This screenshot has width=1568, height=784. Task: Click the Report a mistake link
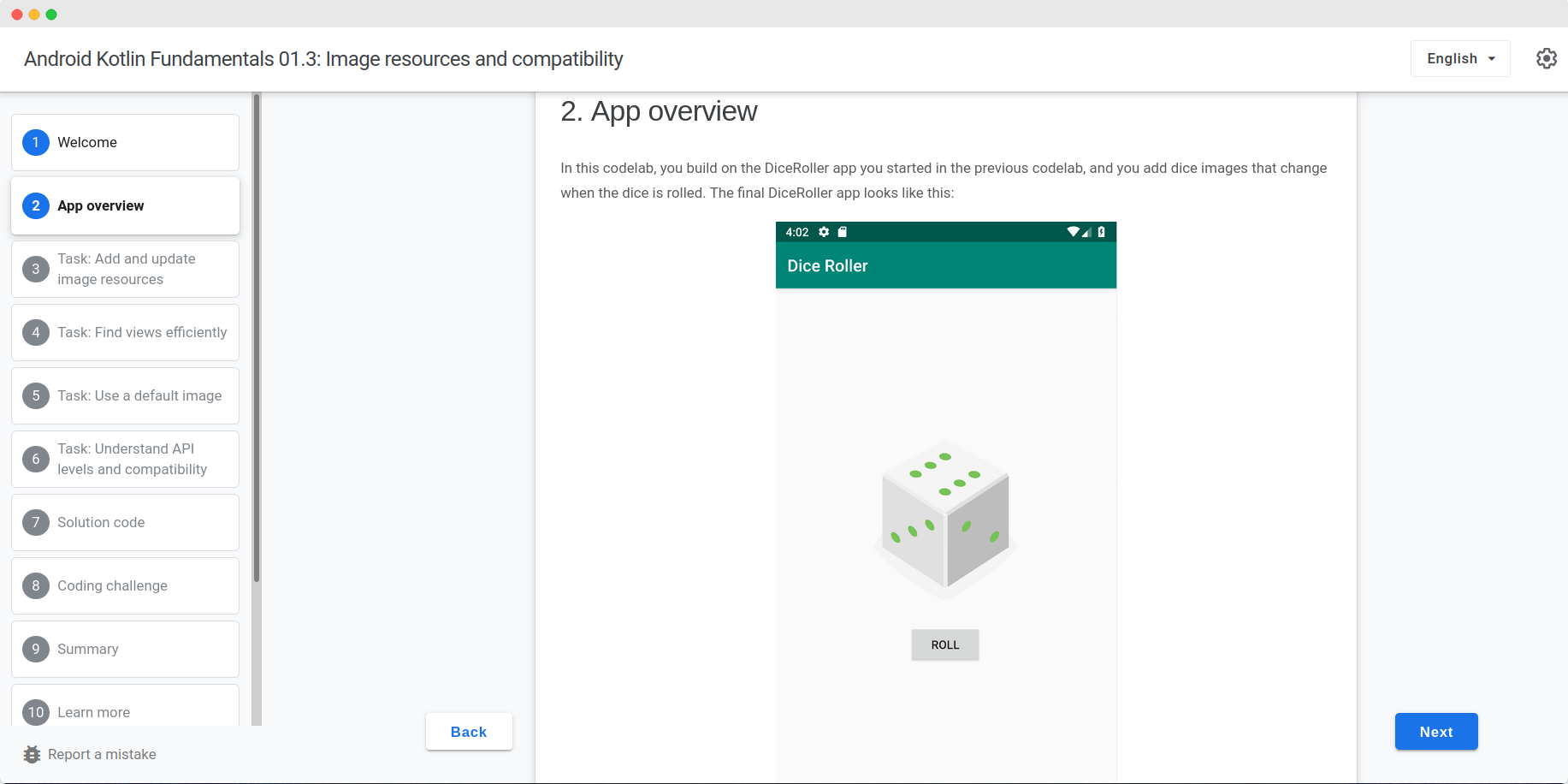102,754
